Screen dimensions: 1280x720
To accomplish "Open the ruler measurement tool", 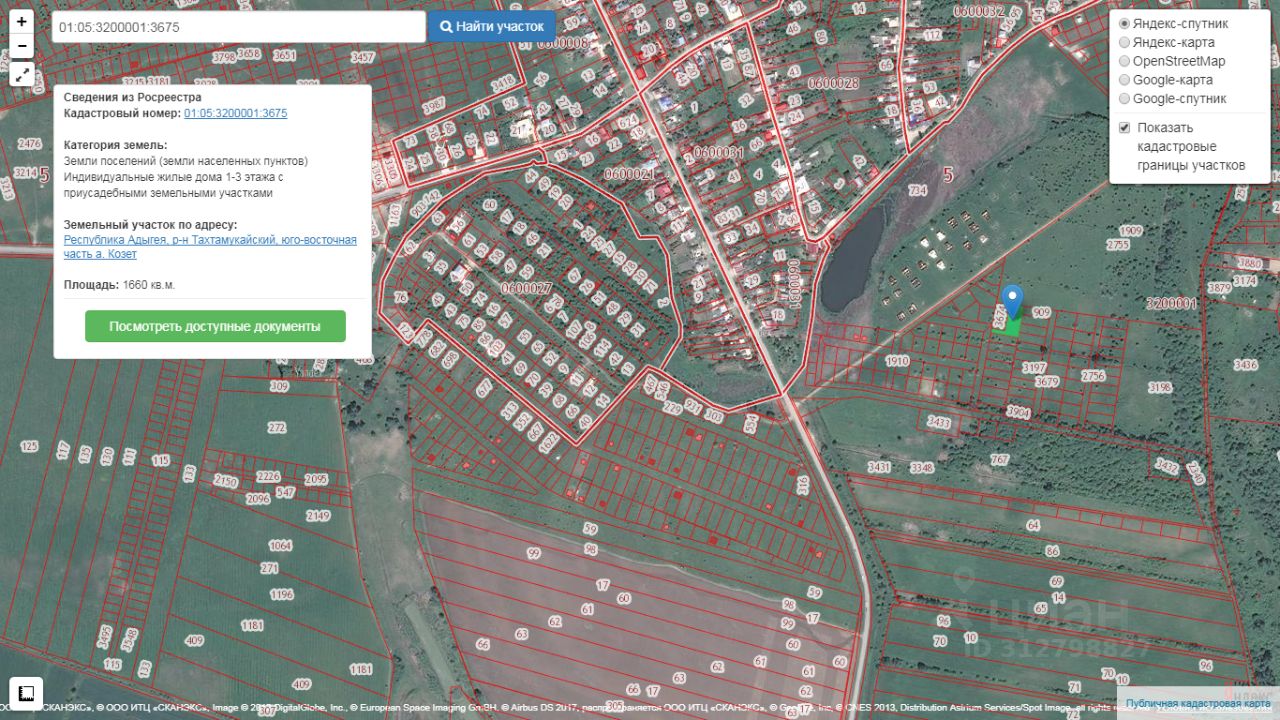I will [26, 692].
